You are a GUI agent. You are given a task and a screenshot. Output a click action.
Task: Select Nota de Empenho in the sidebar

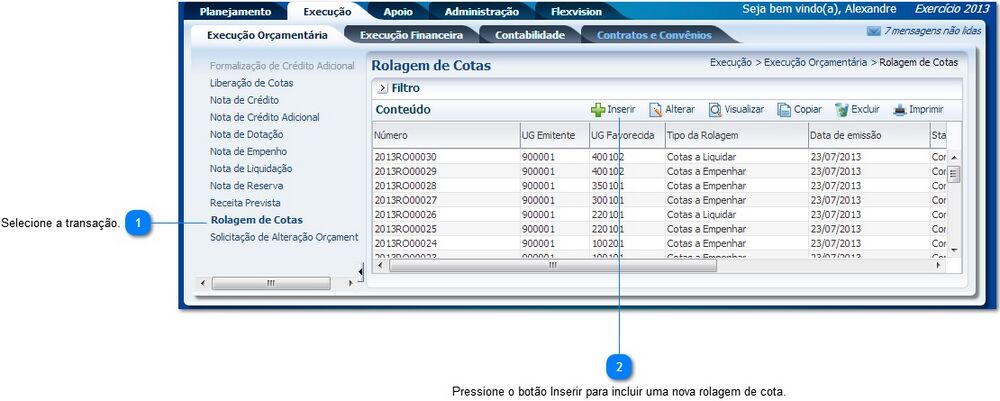248,151
